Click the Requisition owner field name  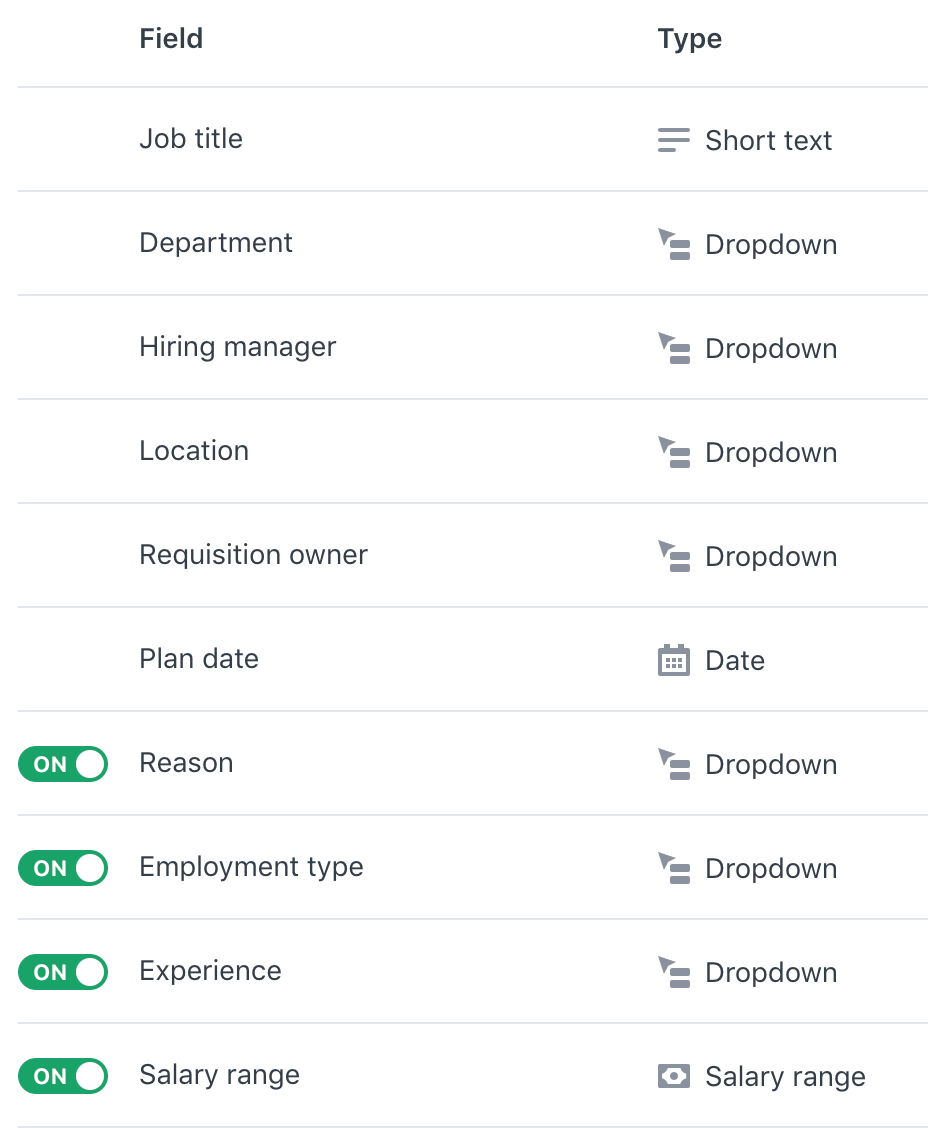point(253,555)
